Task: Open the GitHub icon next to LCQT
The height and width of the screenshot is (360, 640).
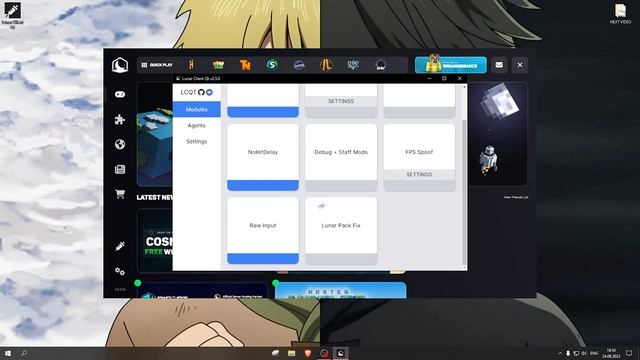Action: pyautogui.click(x=201, y=92)
